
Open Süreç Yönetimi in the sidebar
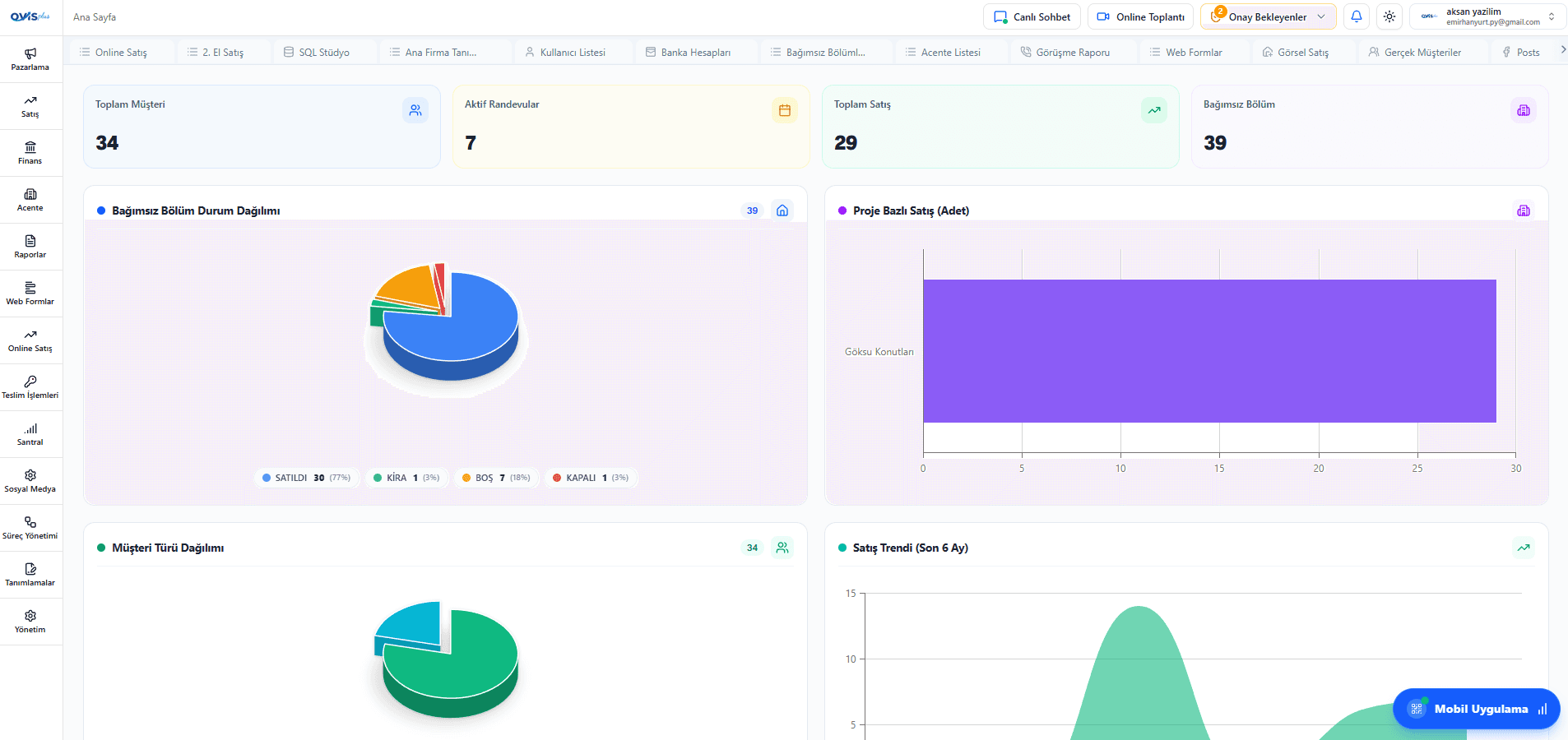30,528
